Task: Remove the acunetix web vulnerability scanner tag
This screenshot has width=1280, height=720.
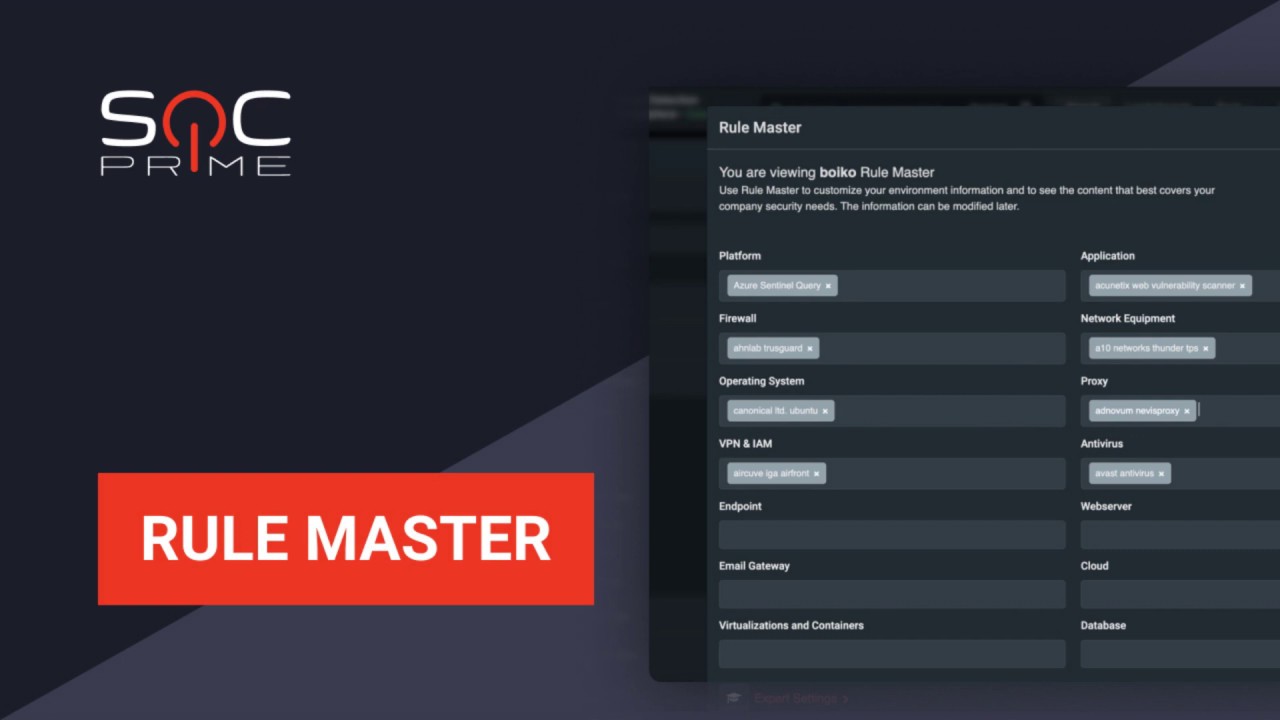Action: (x=1242, y=286)
